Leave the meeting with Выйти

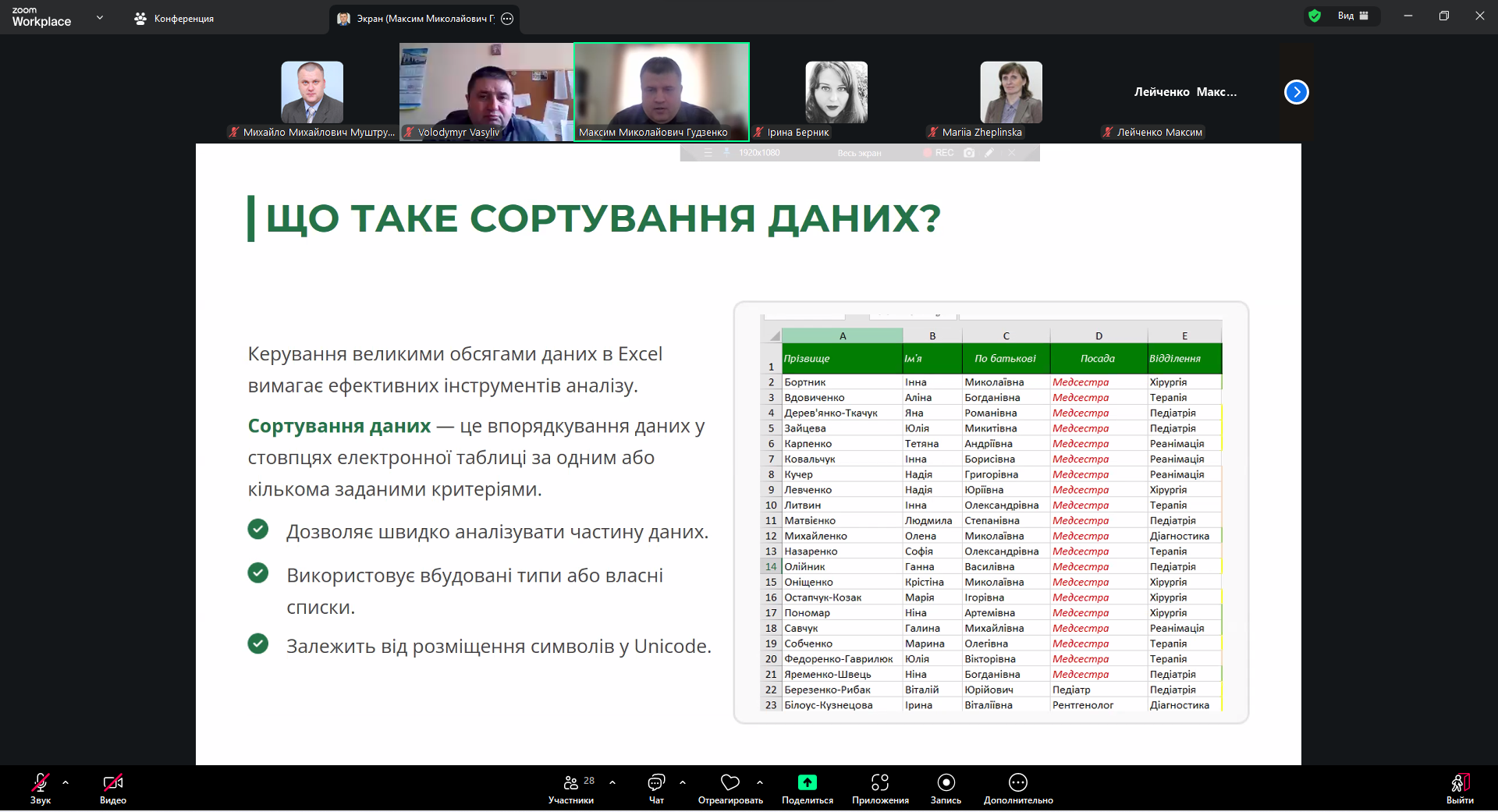coord(1460,789)
